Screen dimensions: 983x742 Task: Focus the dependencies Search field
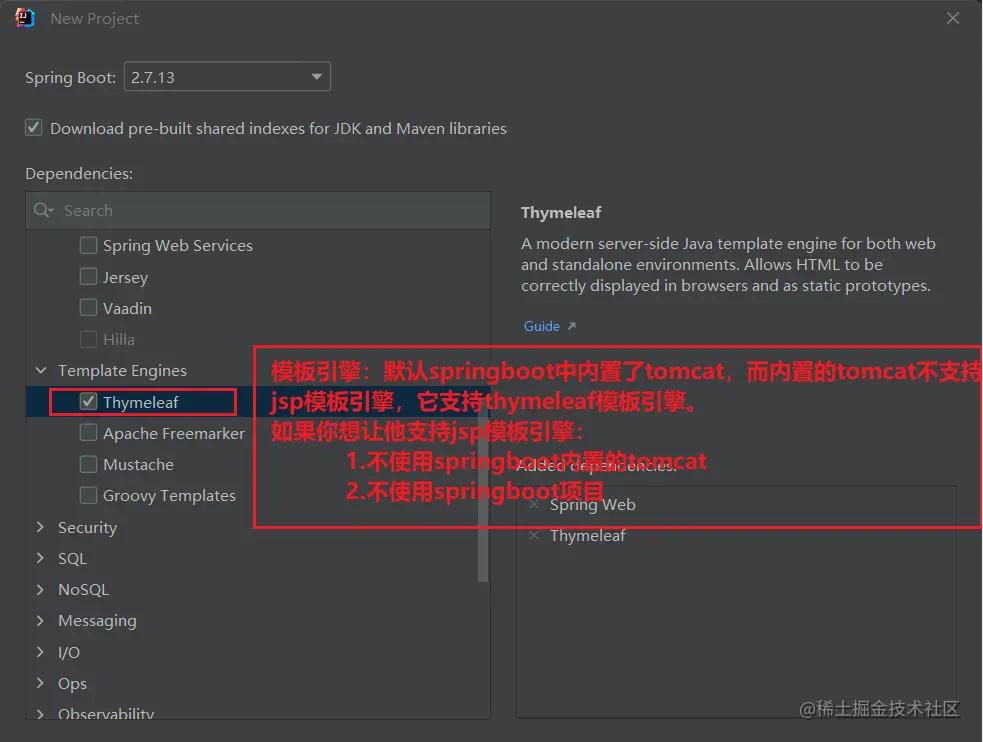tap(258, 211)
